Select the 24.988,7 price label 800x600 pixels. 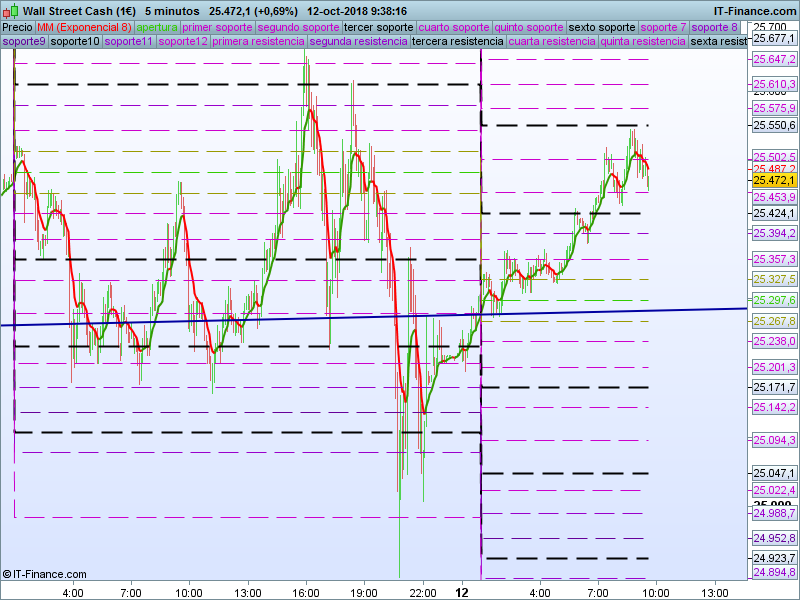click(x=774, y=513)
